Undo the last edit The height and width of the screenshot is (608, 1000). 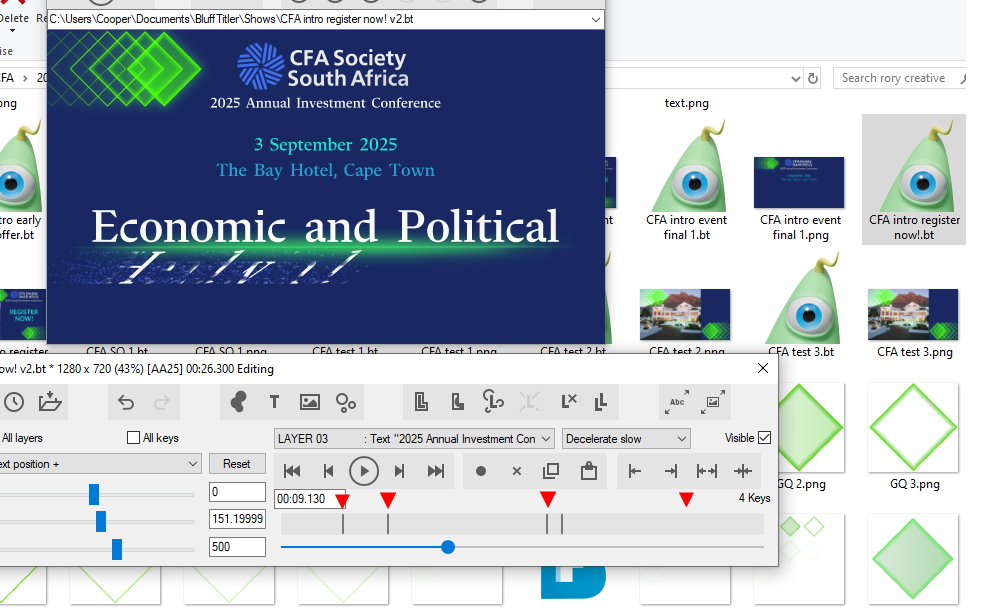(x=126, y=402)
